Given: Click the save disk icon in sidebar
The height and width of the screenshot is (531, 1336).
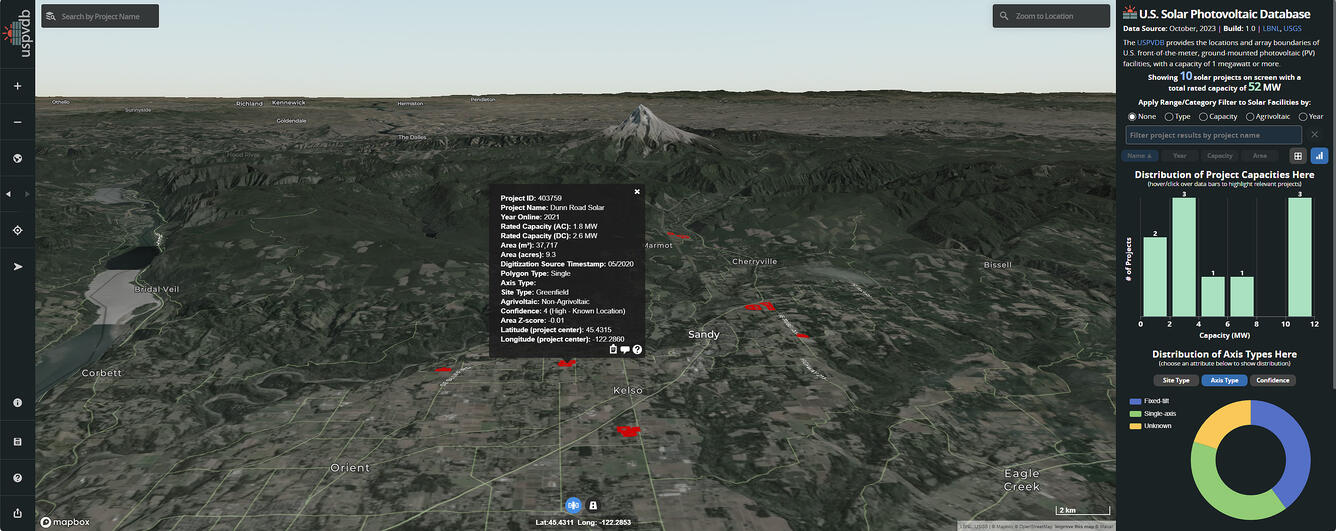Looking at the screenshot, I should tap(17, 441).
